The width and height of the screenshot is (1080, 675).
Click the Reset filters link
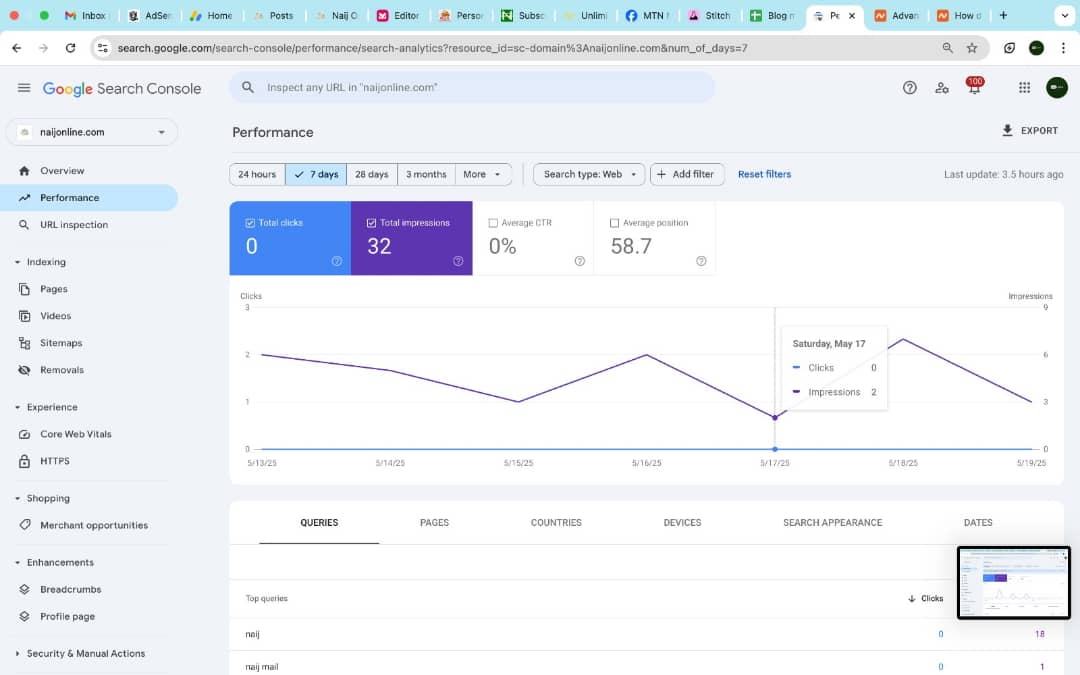point(764,174)
